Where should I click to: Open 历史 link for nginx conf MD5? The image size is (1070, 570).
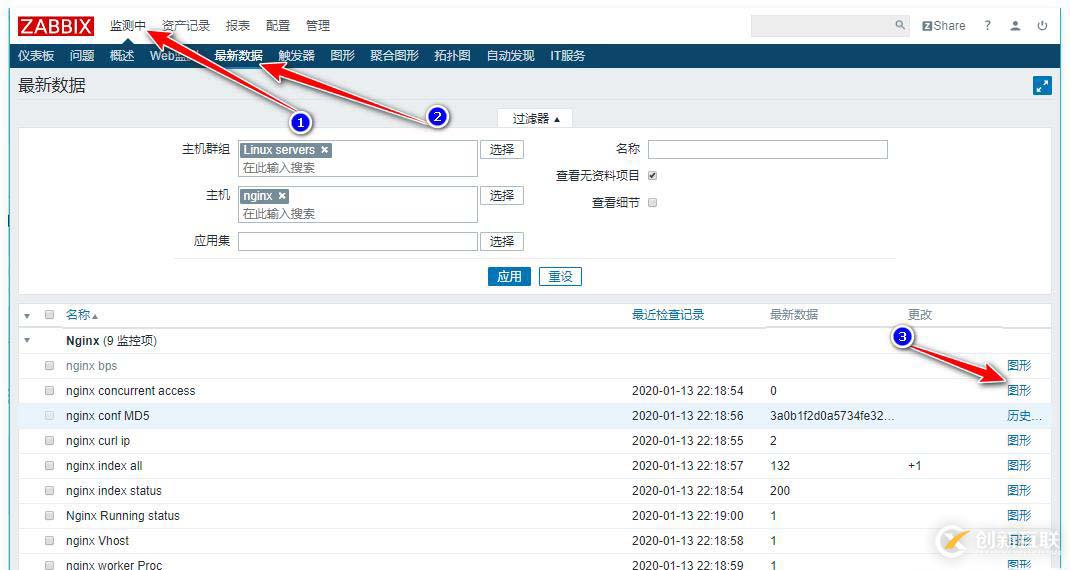pos(1024,415)
